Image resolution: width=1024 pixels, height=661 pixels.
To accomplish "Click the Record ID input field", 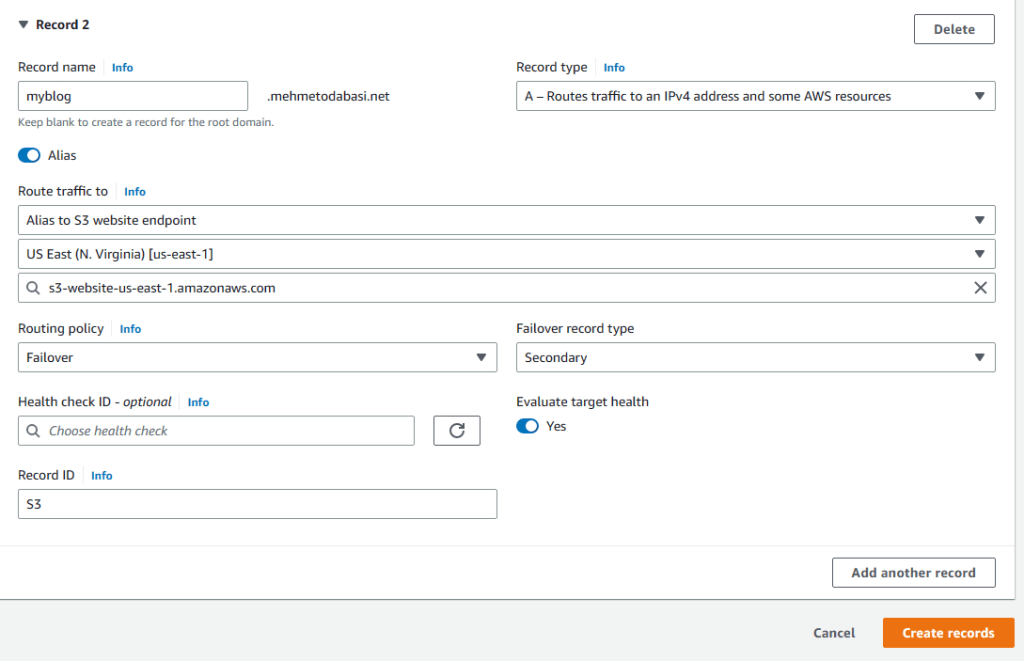I will [257, 504].
